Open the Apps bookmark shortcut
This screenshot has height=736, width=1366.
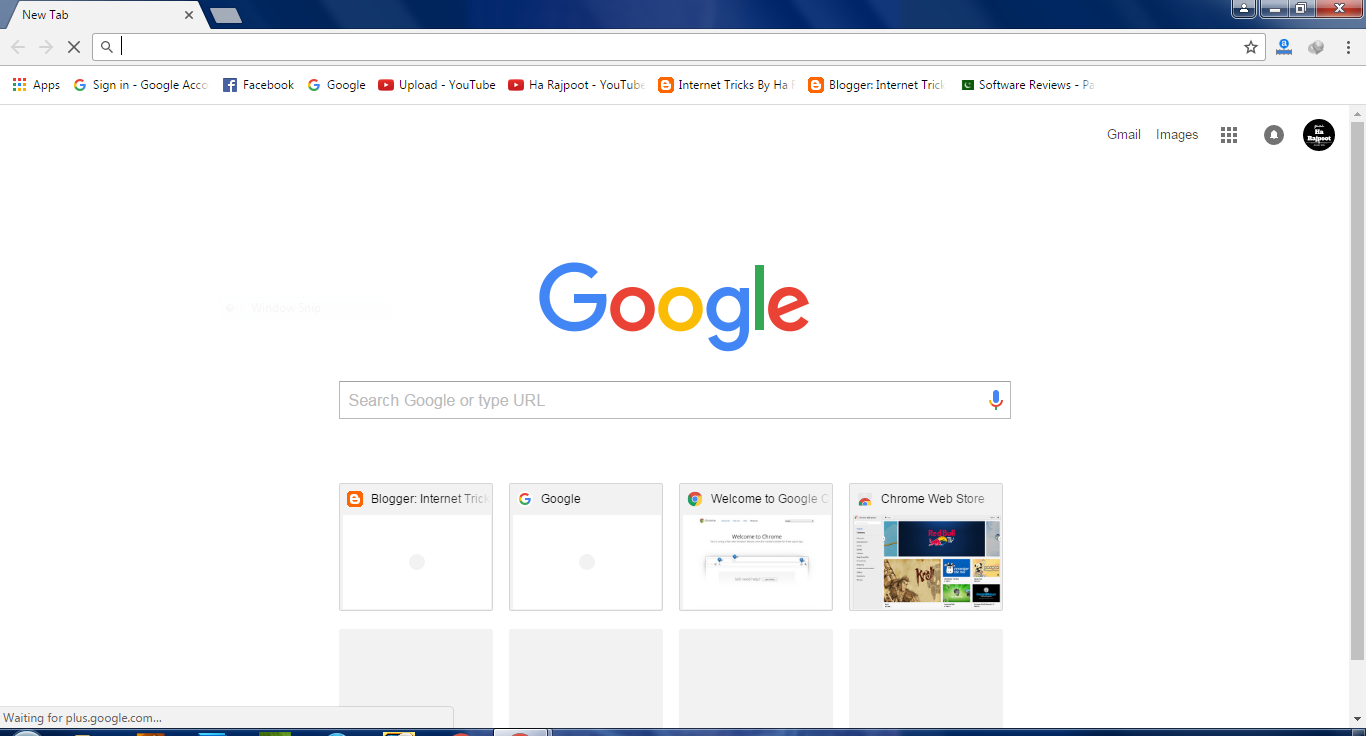coord(36,85)
